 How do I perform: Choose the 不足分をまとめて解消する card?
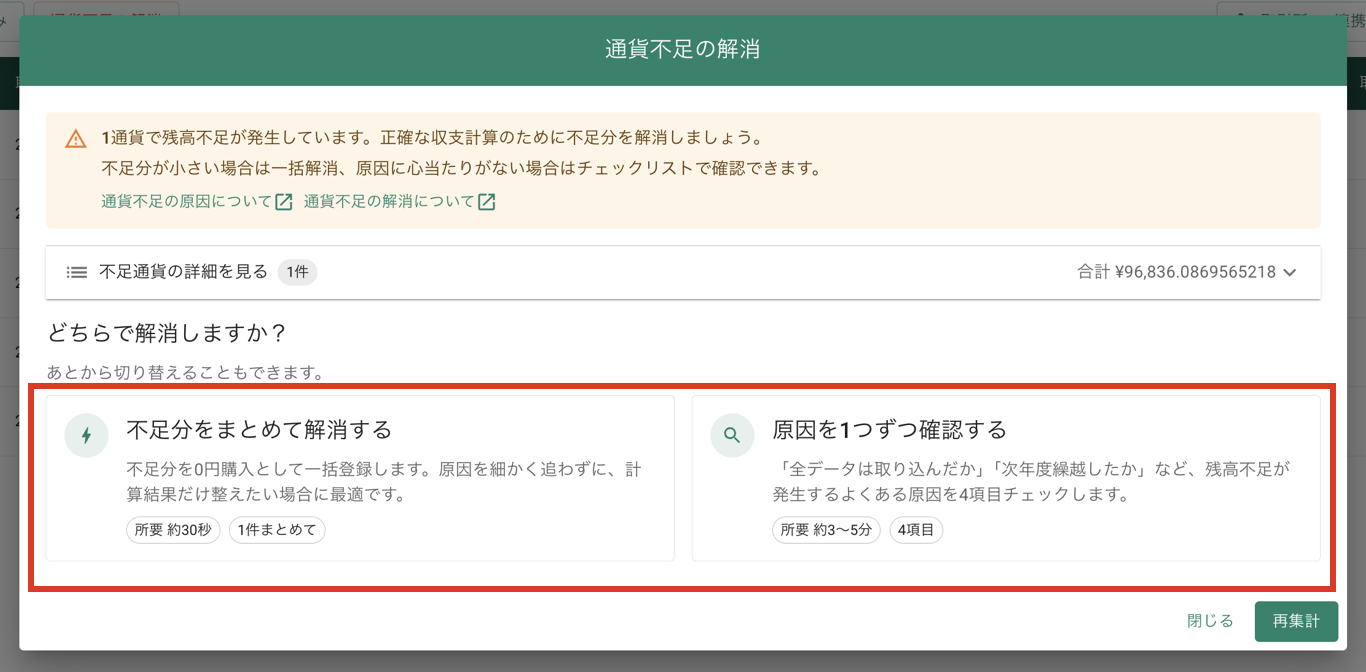(360, 478)
